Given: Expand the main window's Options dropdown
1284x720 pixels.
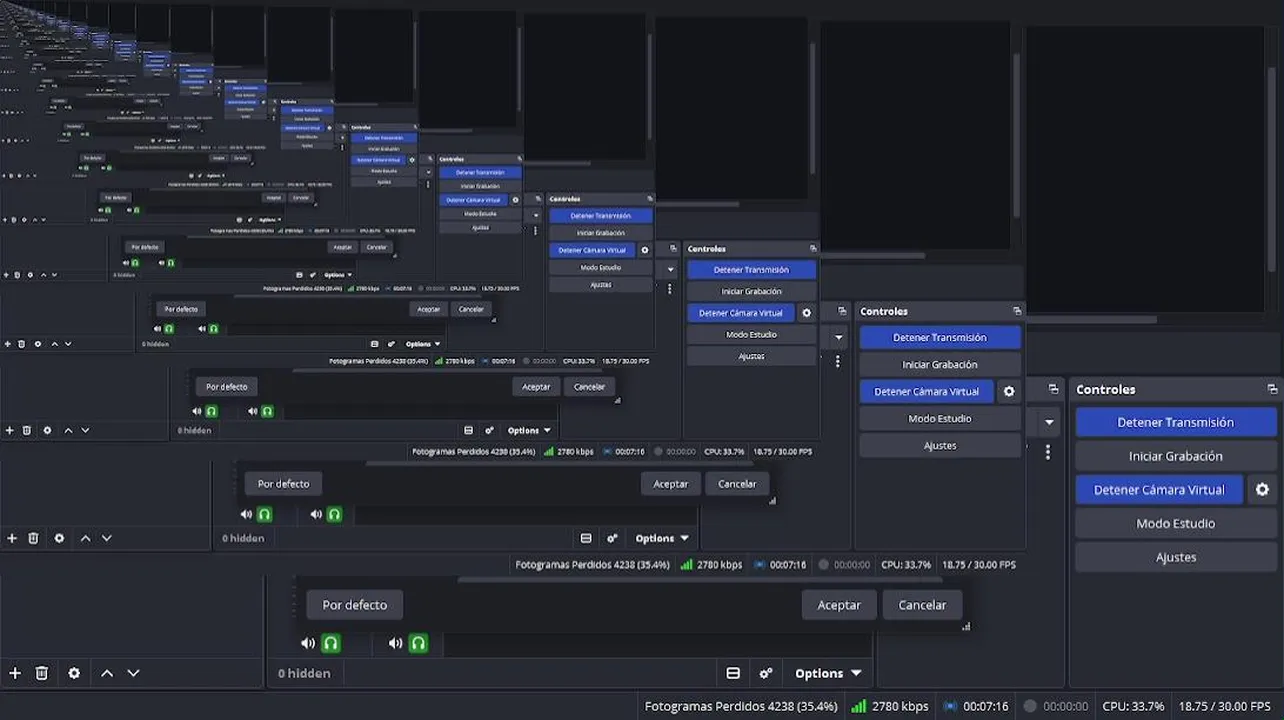Looking at the screenshot, I should pyautogui.click(x=827, y=673).
